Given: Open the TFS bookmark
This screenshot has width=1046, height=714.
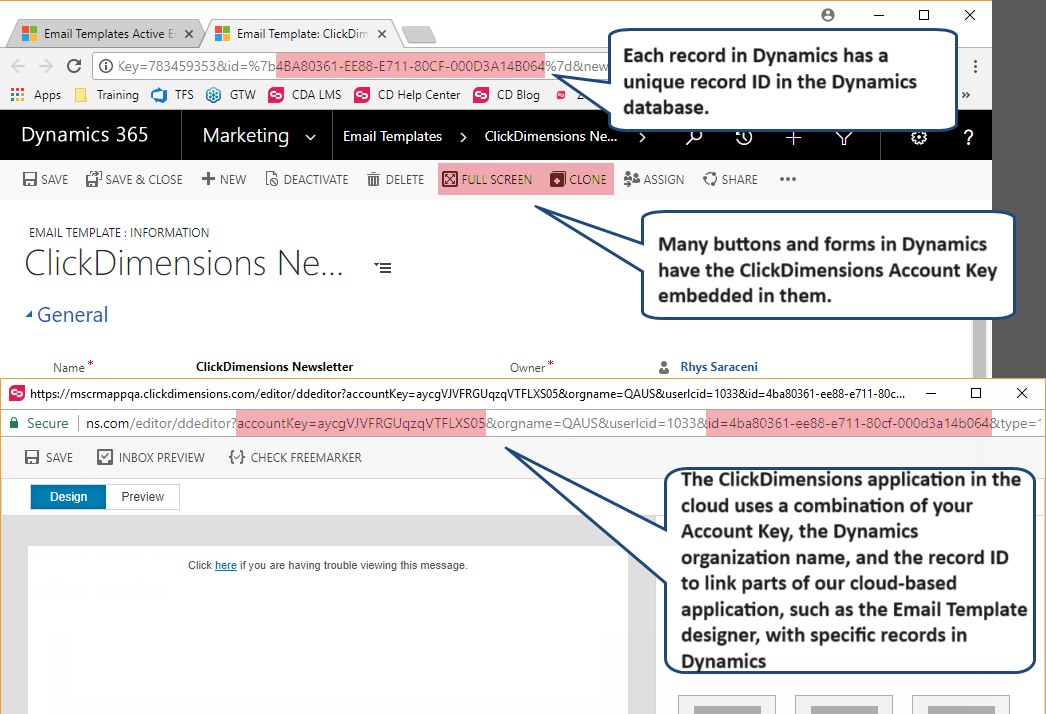Looking at the screenshot, I should pyautogui.click(x=173, y=95).
